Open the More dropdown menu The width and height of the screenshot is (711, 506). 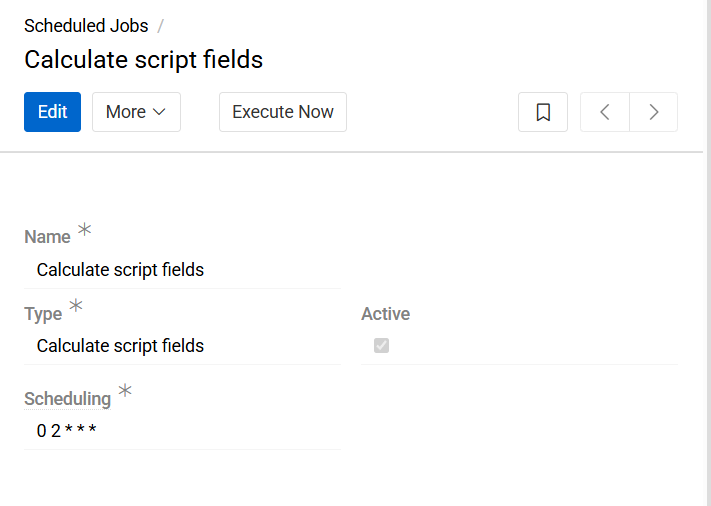pos(136,112)
